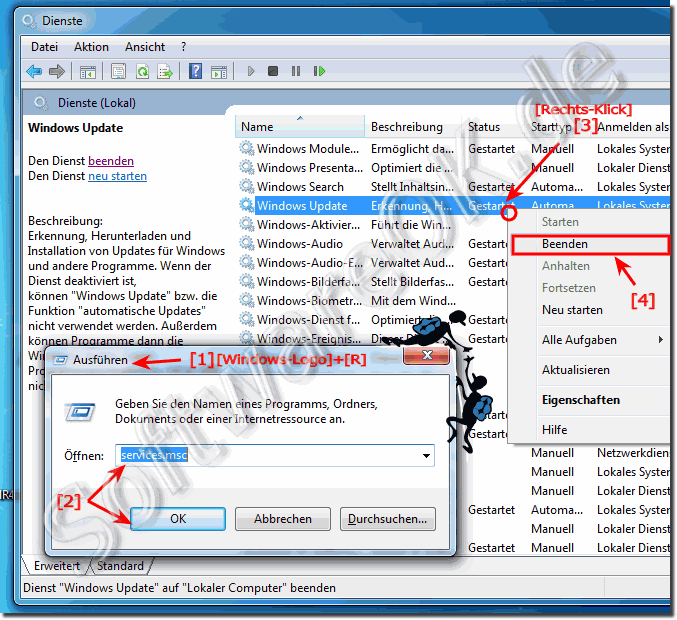Open the Aktion menu
Screen dimensions: 677x620
point(91,47)
